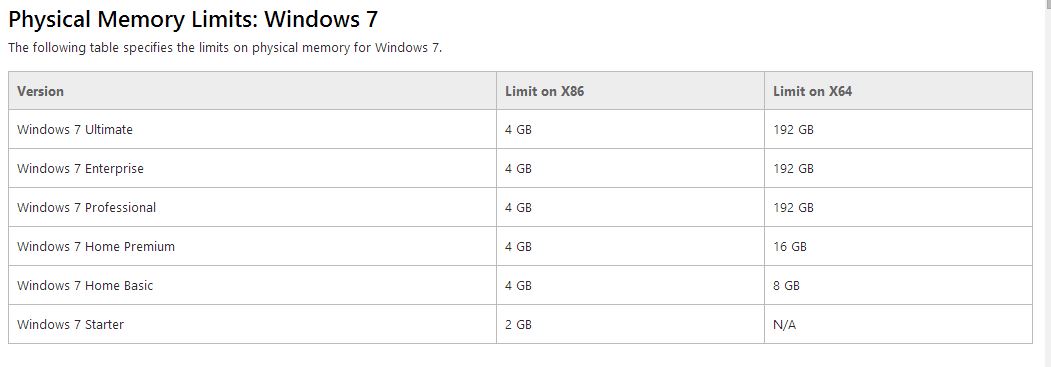
Task: Click the Windows 7 Professional row label
Action: point(86,208)
